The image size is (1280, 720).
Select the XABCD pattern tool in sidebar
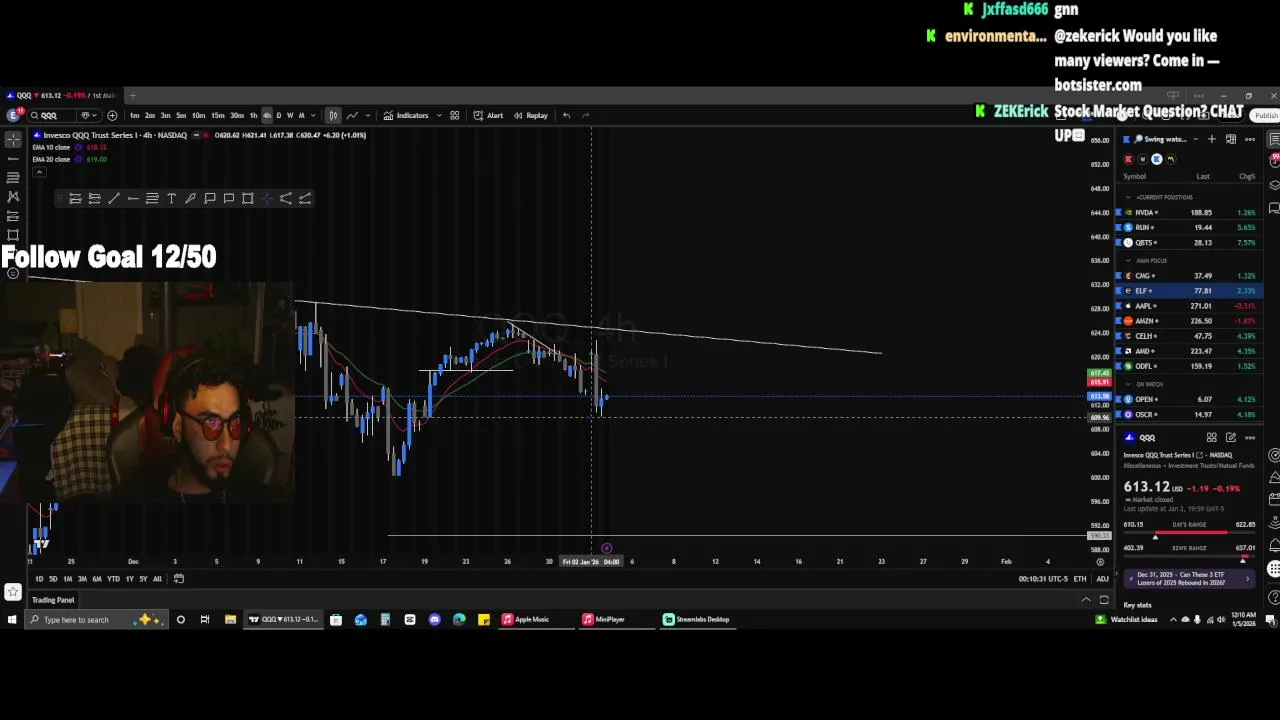tap(13, 196)
